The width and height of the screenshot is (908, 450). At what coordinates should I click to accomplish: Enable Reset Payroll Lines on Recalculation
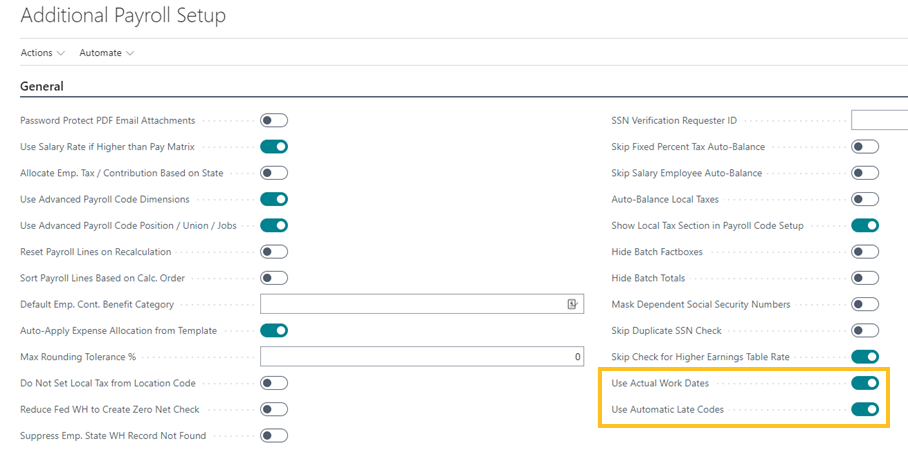(x=274, y=252)
